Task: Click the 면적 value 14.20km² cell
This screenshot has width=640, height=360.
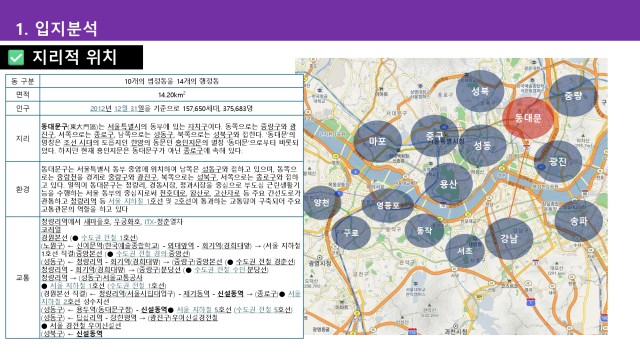Action: tap(171, 95)
